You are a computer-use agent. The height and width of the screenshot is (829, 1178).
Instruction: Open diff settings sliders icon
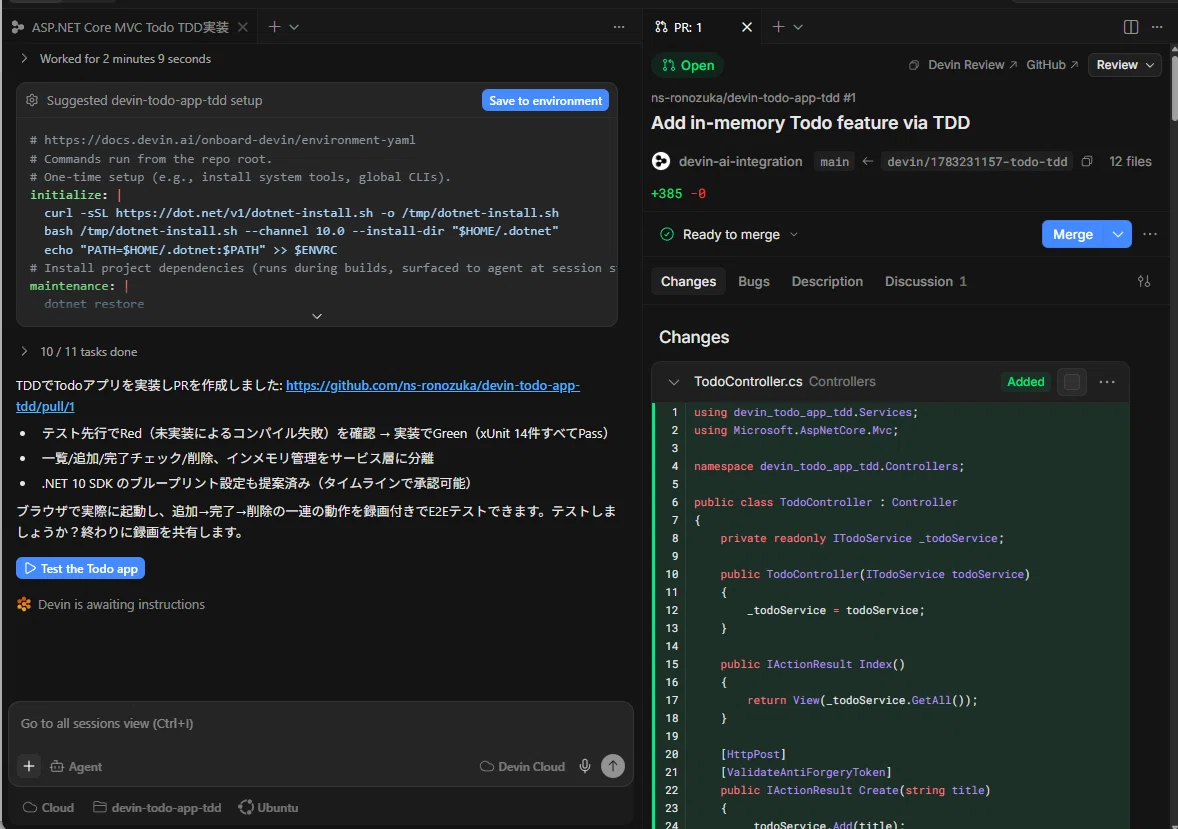(1143, 281)
